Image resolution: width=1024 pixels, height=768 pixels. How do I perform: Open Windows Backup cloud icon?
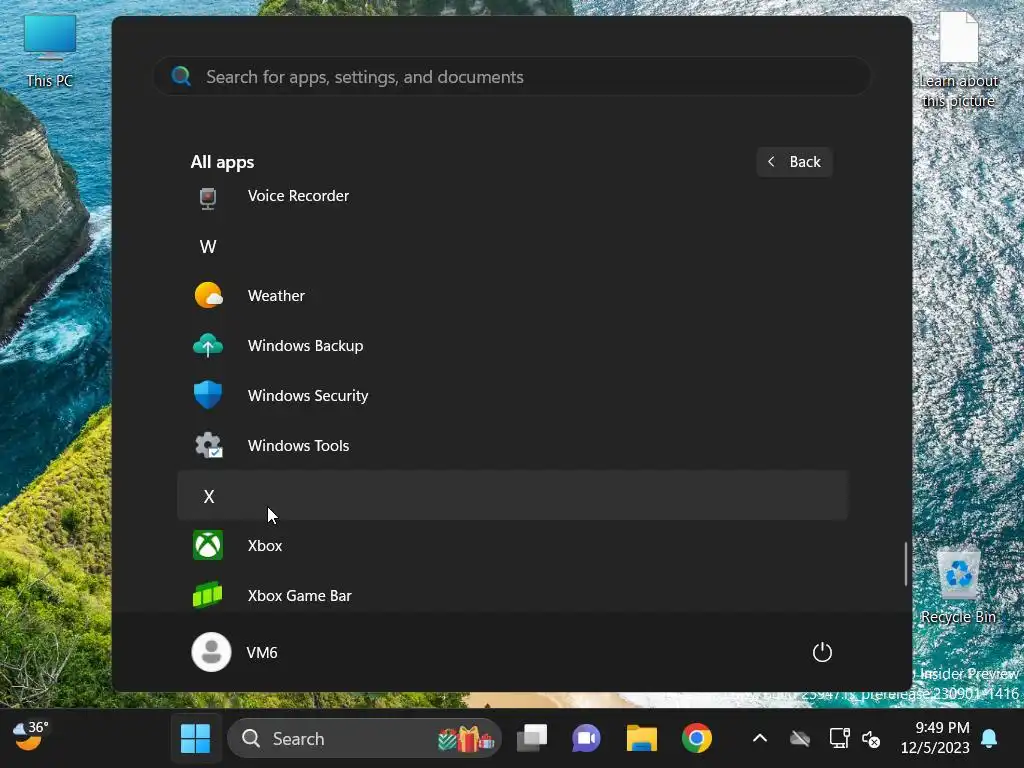point(208,345)
